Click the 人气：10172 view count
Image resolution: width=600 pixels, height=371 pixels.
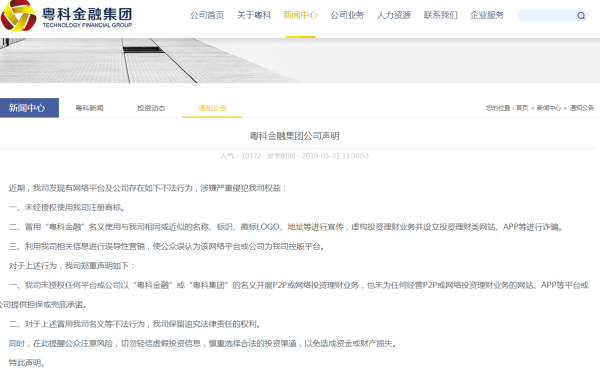241,156
